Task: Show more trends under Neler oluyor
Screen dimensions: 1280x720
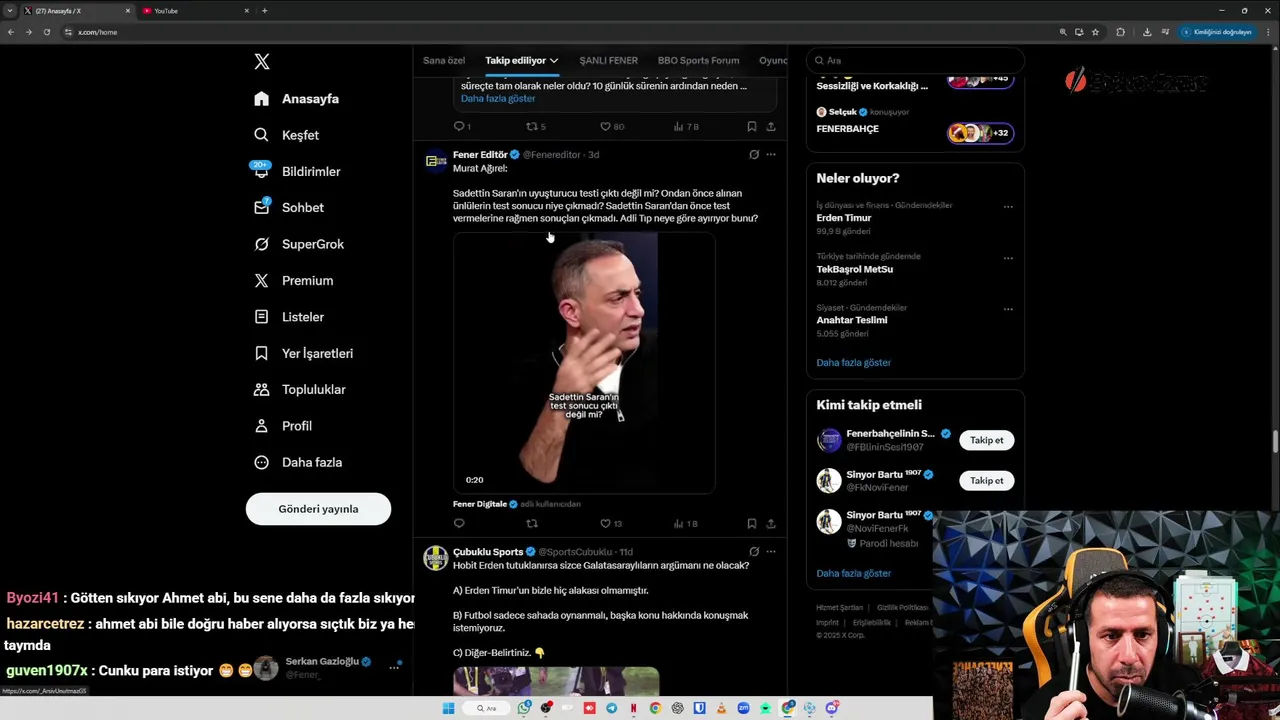Action: (853, 363)
